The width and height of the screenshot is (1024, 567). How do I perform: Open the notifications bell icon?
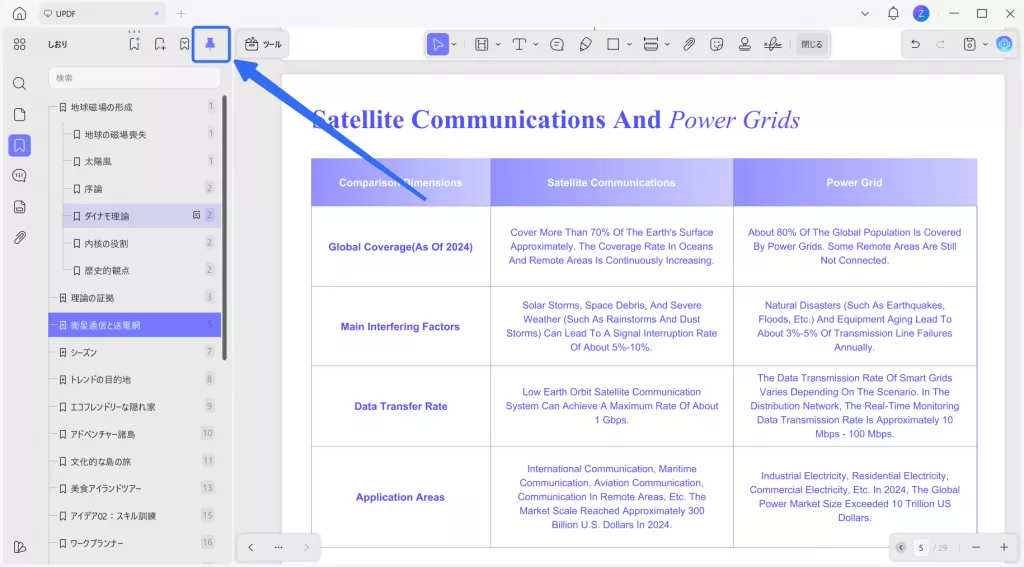click(x=893, y=13)
